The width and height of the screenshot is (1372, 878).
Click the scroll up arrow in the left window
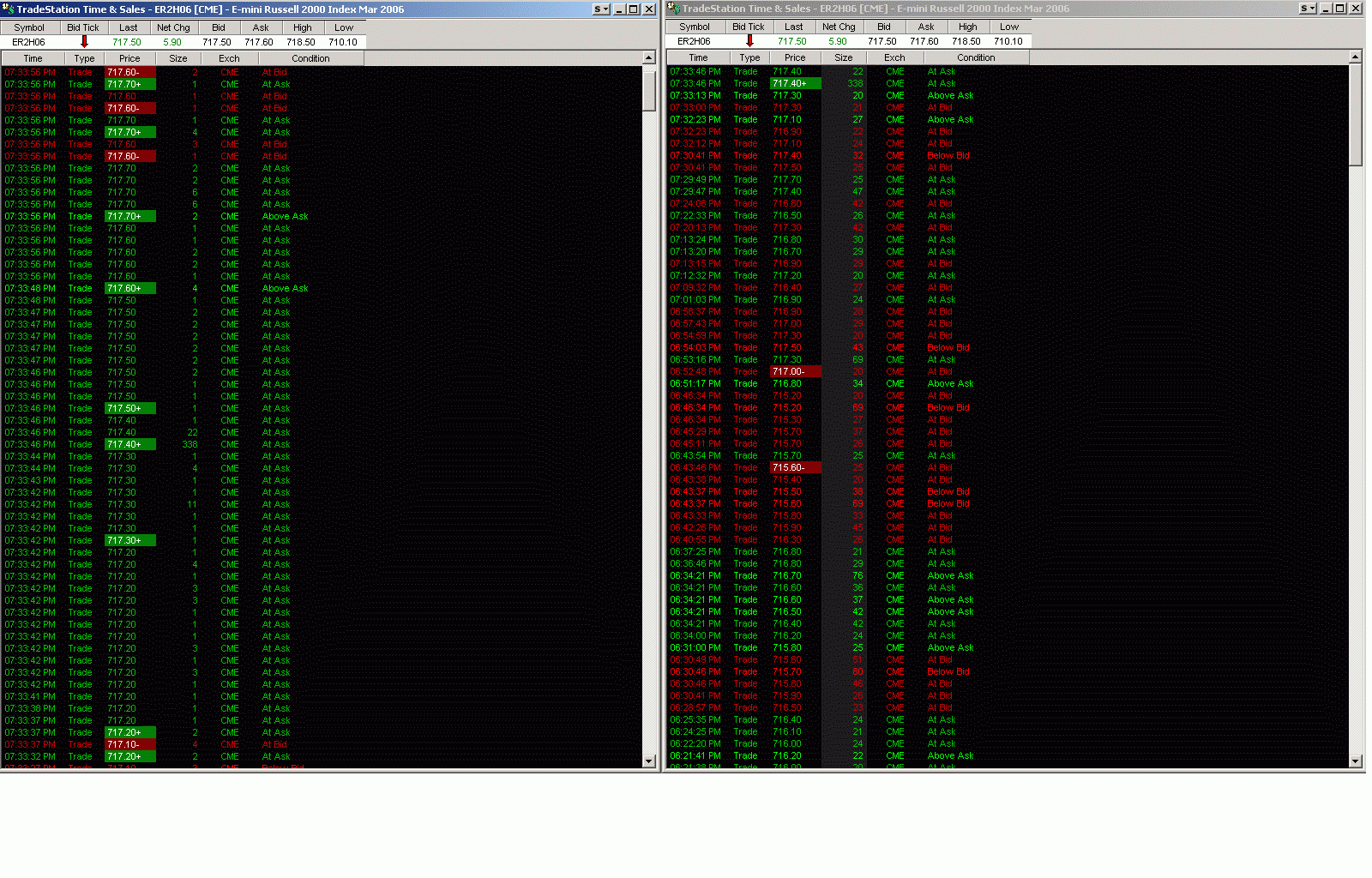pyautogui.click(x=649, y=57)
